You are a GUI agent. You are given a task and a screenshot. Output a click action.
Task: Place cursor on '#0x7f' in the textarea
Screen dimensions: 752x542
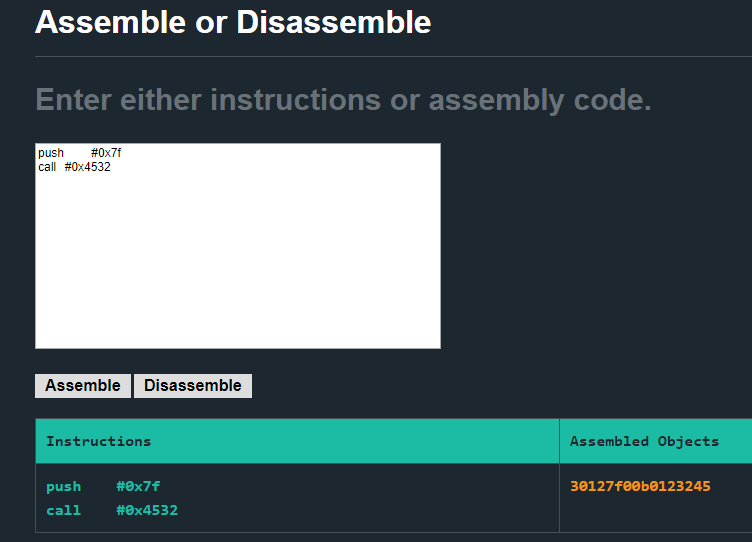[106, 153]
